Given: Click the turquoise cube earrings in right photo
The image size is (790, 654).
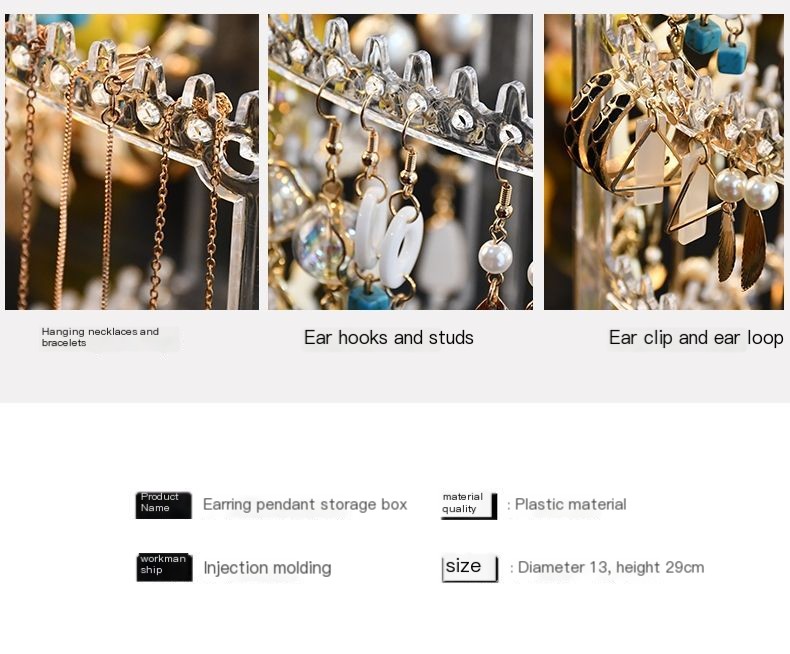Looking at the screenshot, I should tap(716, 44).
